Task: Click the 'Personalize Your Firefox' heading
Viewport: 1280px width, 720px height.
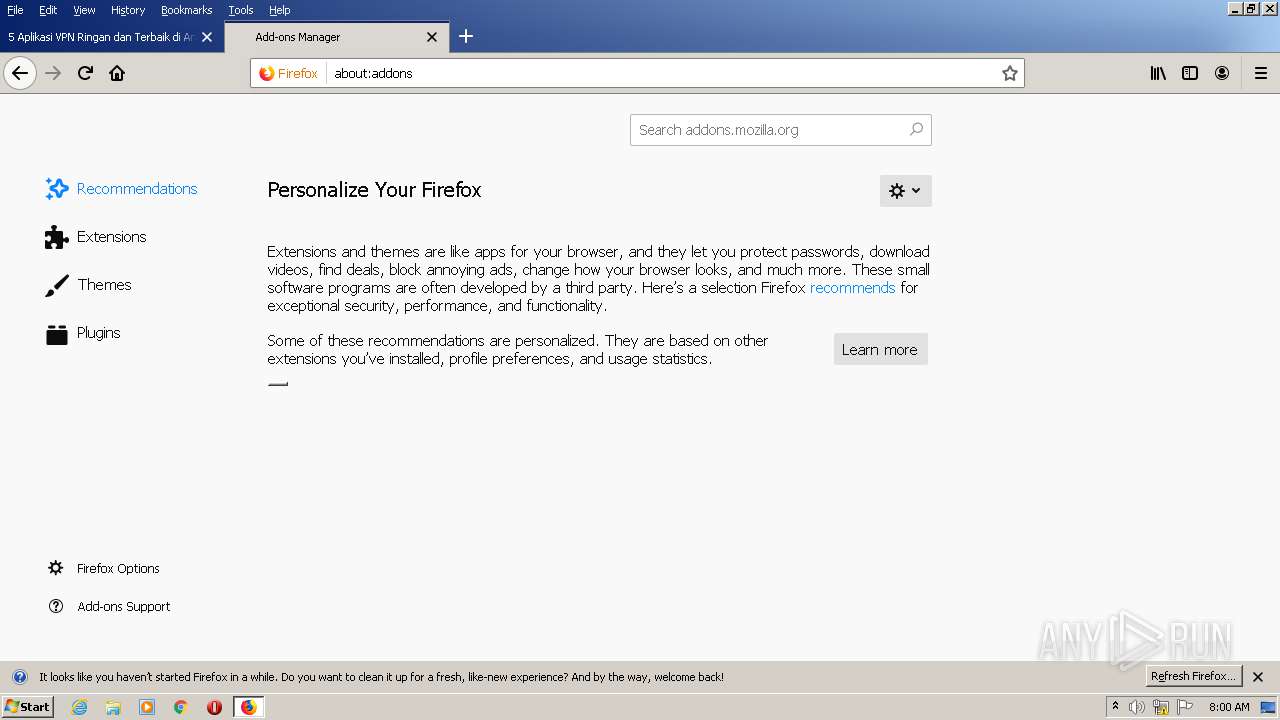Action: 374,190
